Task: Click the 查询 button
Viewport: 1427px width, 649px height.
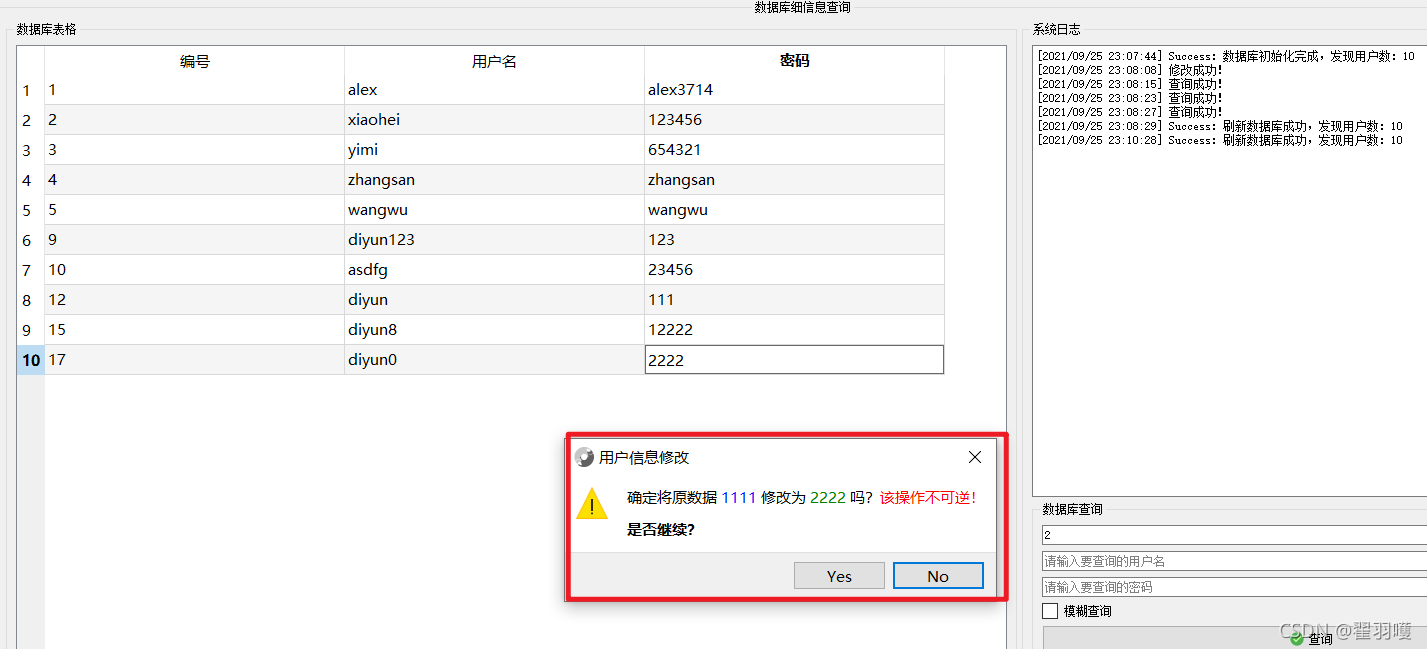Action: (x=1235, y=637)
